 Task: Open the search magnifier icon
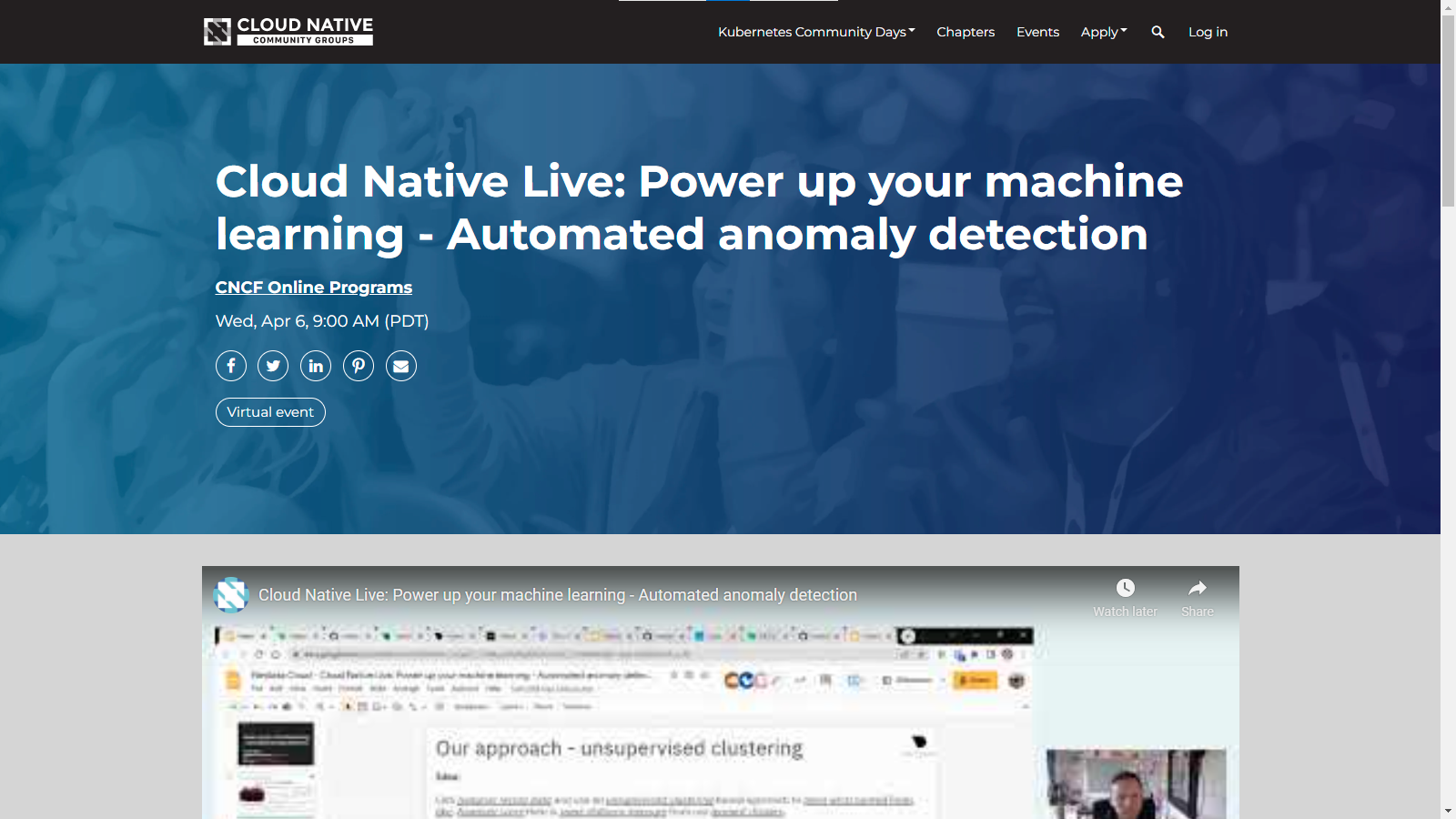pyautogui.click(x=1158, y=32)
